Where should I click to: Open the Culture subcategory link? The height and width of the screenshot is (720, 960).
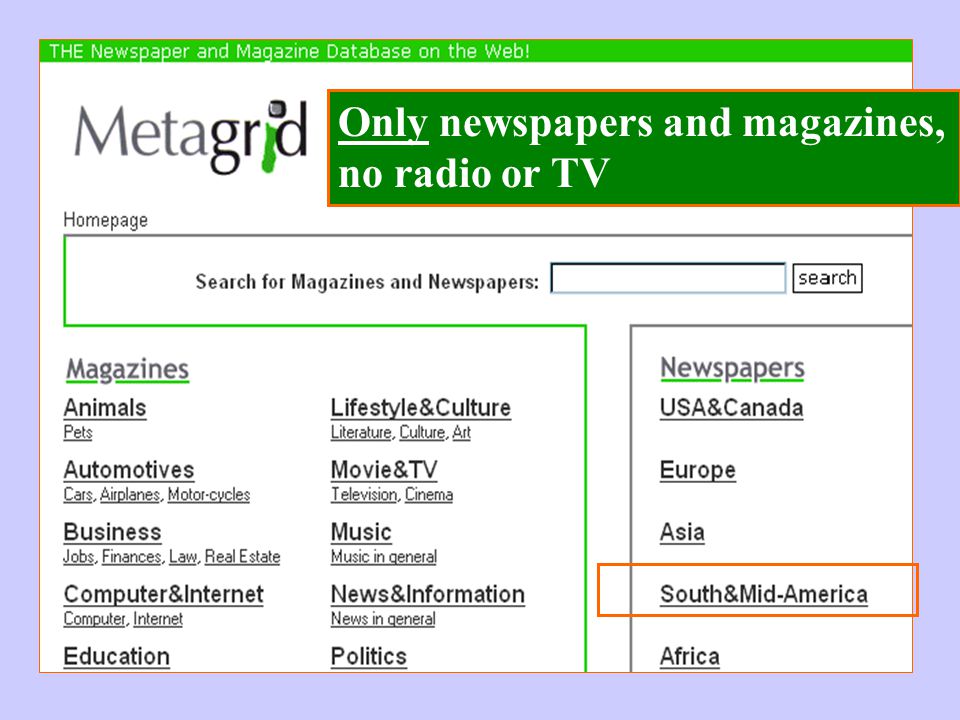pyautogui.click(x=422, y=432)
